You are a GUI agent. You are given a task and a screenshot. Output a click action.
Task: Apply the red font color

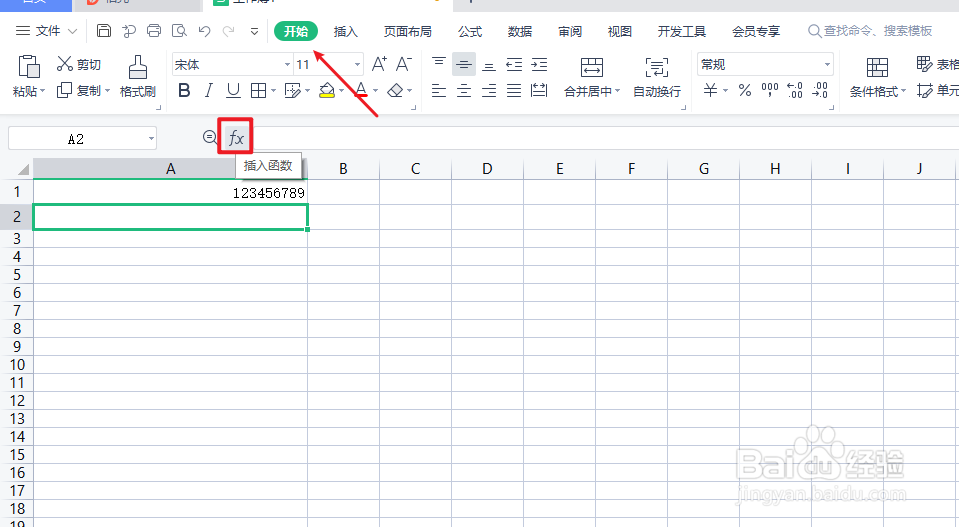(361, 90)
